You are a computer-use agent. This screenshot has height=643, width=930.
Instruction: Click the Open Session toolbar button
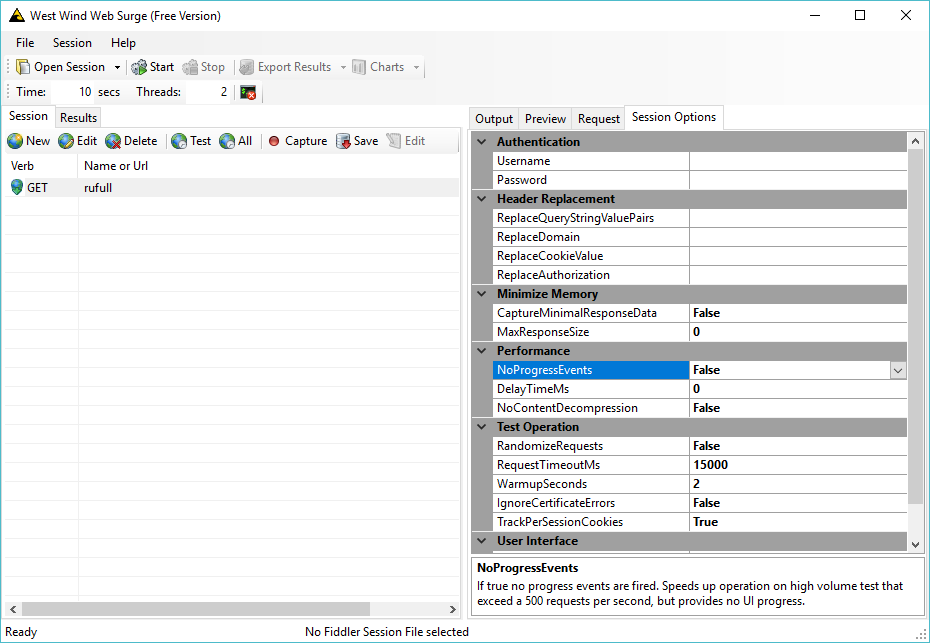click(x=60, y=67)
